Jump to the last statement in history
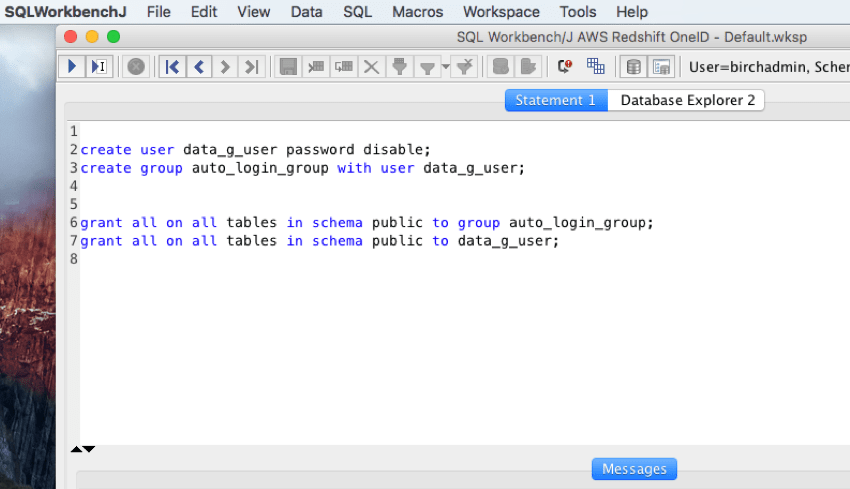The image size is (850, 489). click(x=251, y=67)
